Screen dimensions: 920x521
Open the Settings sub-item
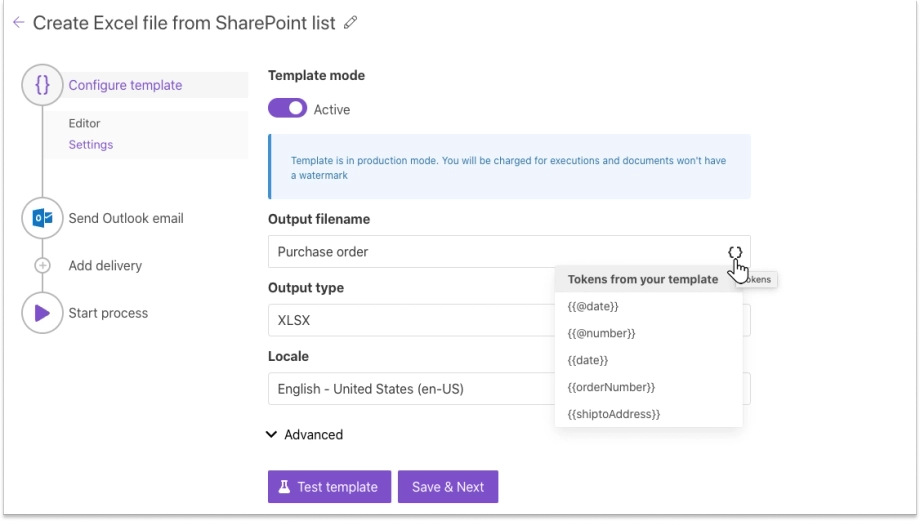pyautogui.click(x=91, y=145)
